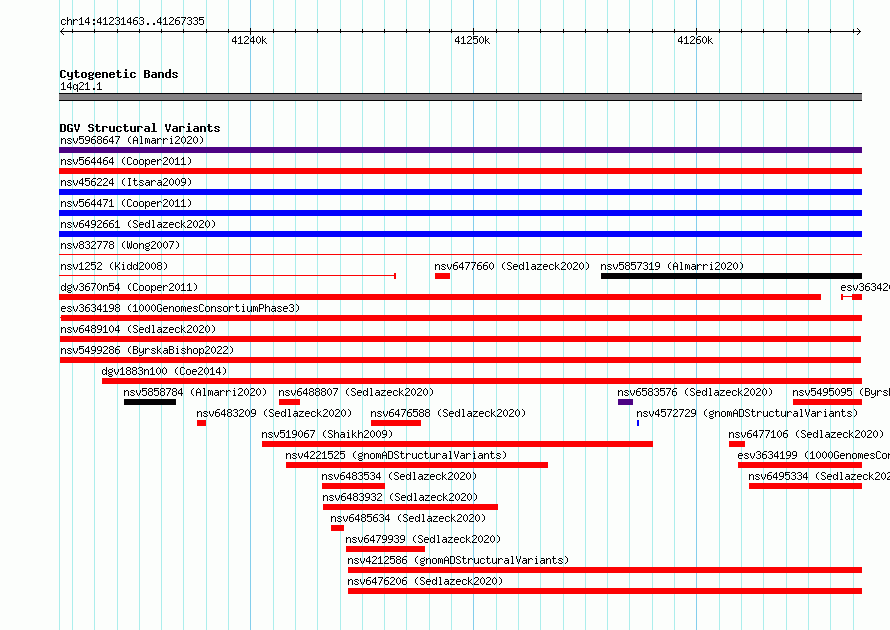Open the dgv3670n54 (Cooper2011) label

point(129,287)
